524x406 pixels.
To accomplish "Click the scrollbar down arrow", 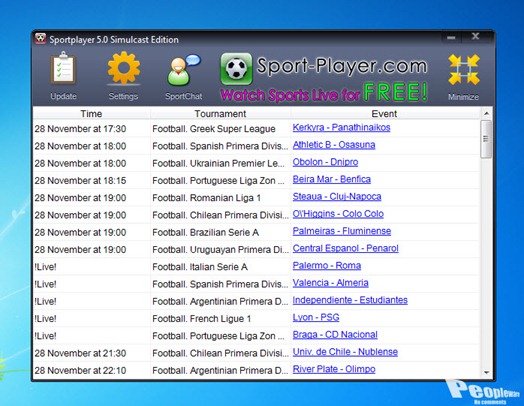I will [x=486, y=372].
